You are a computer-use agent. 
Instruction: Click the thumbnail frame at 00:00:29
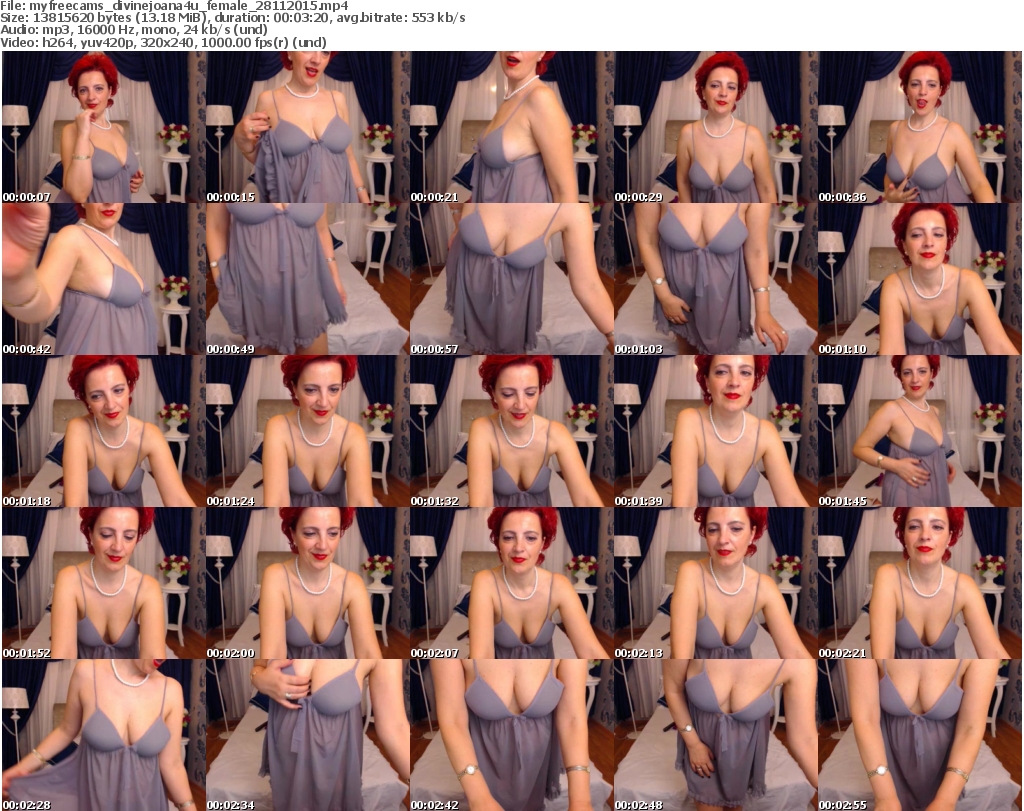[x=716, y=127]
